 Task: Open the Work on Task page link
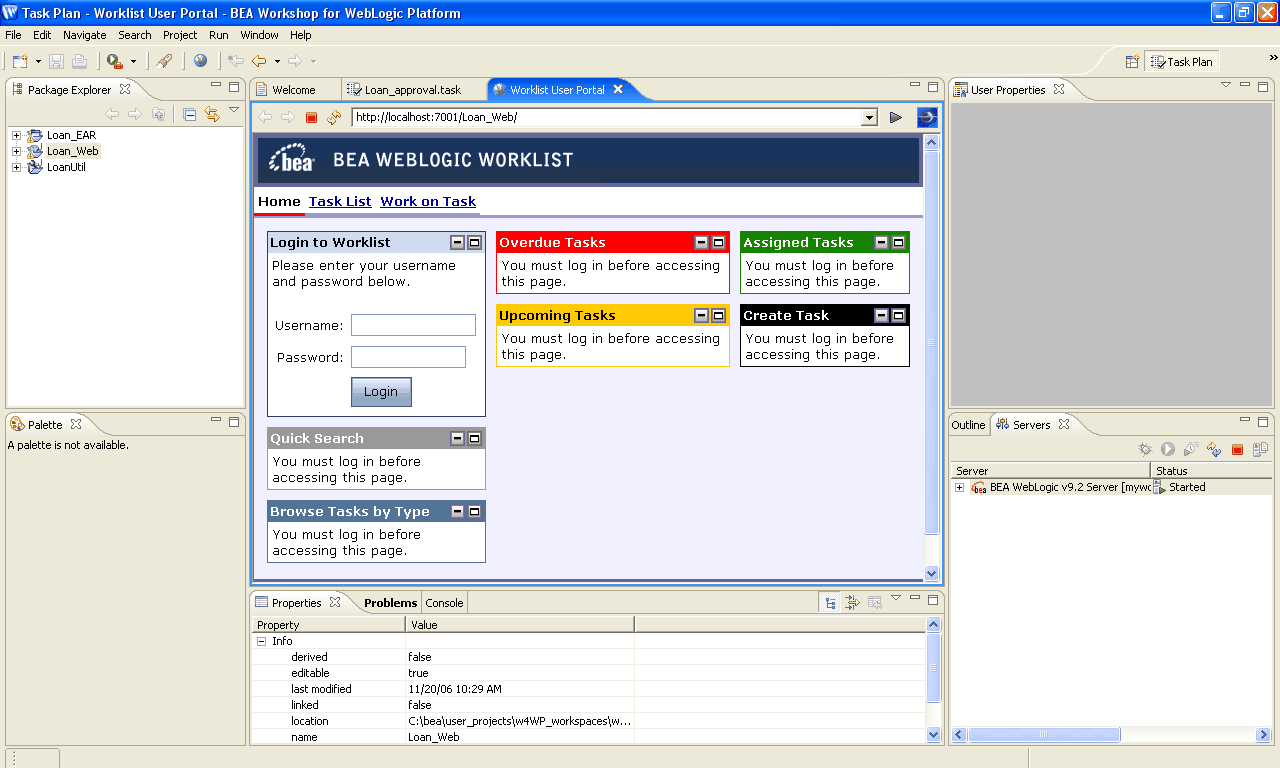point(428,201)
